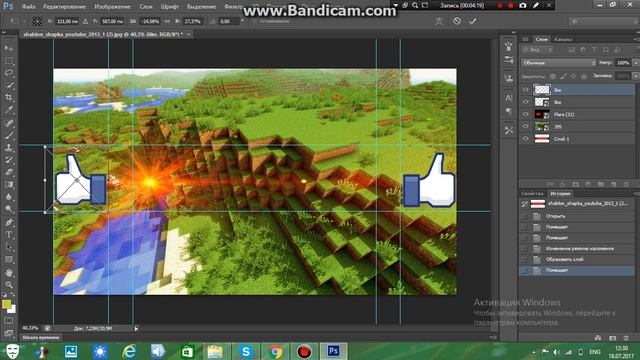
Task: Open status bar document info arrow
Action: pos(136,328)
